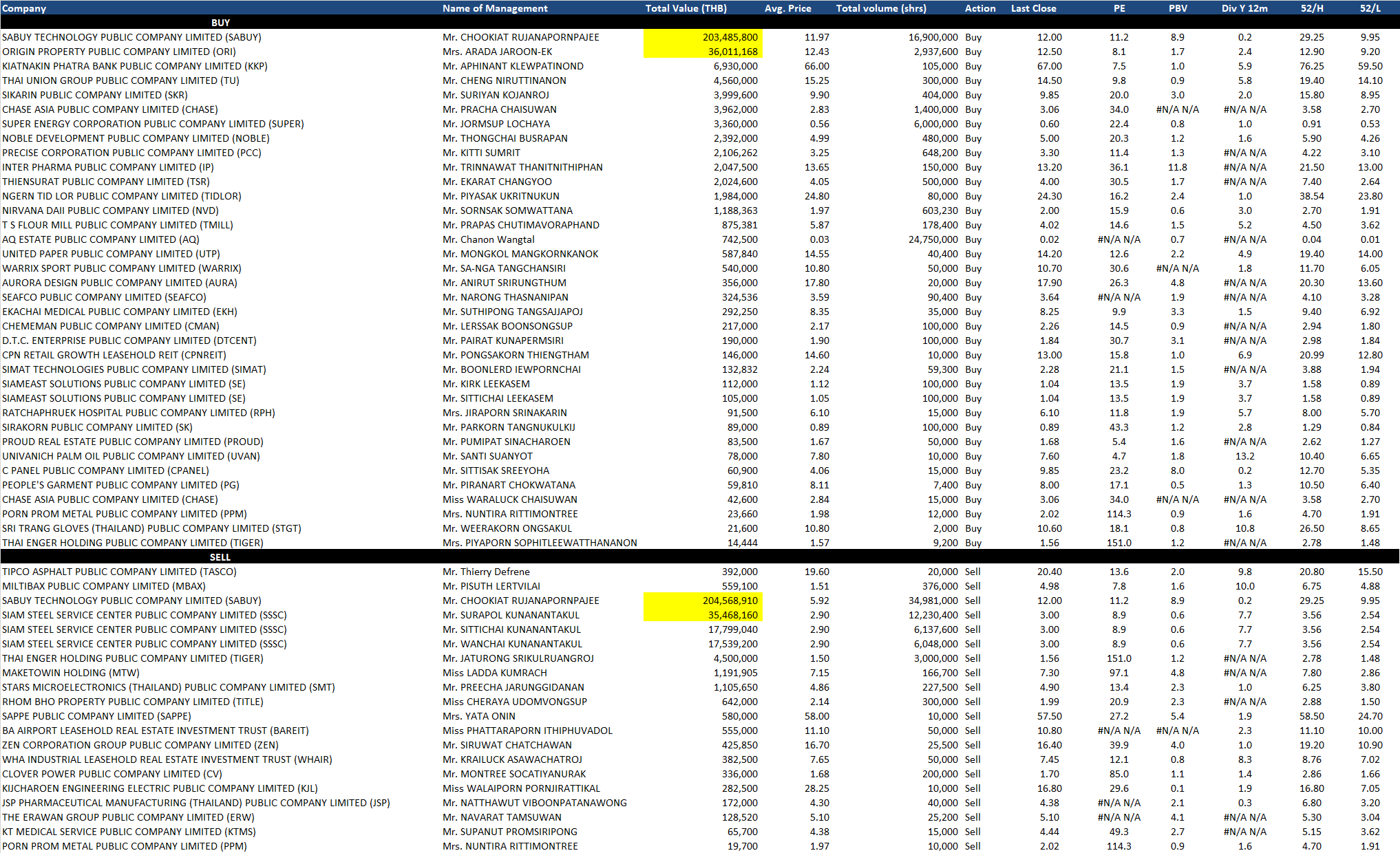The width and height of the screenshot is (1400, 853).
Task: Select the BUY section header row
Action: point(700,23)
